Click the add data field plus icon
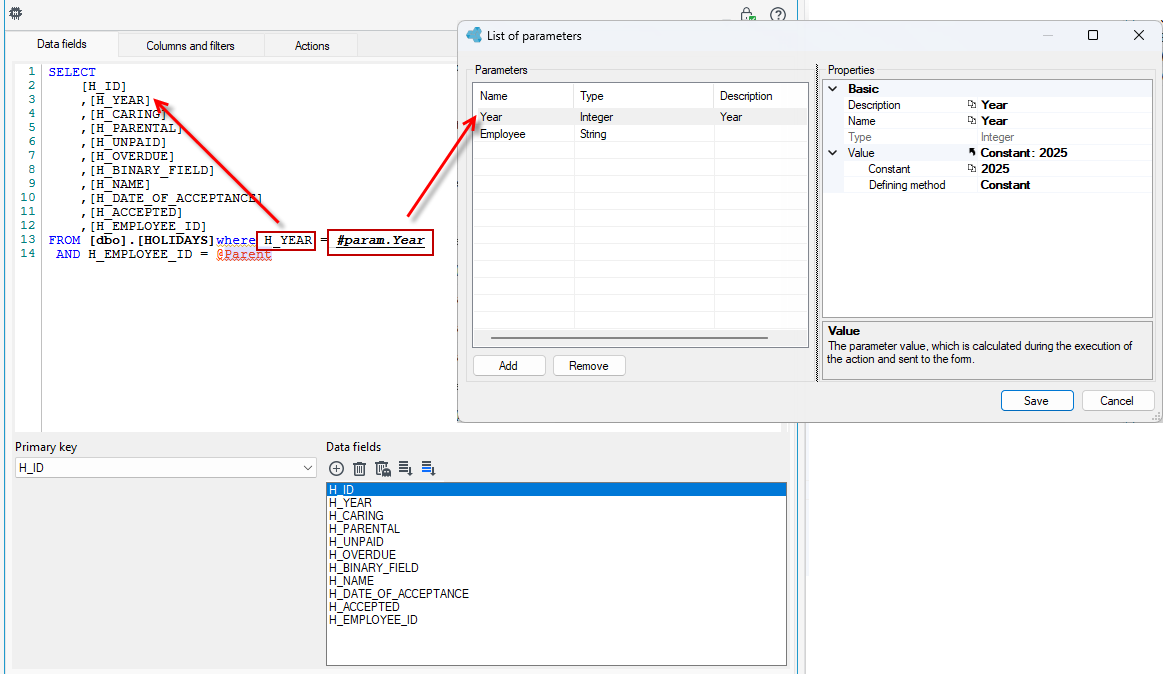 coord(336,468)
